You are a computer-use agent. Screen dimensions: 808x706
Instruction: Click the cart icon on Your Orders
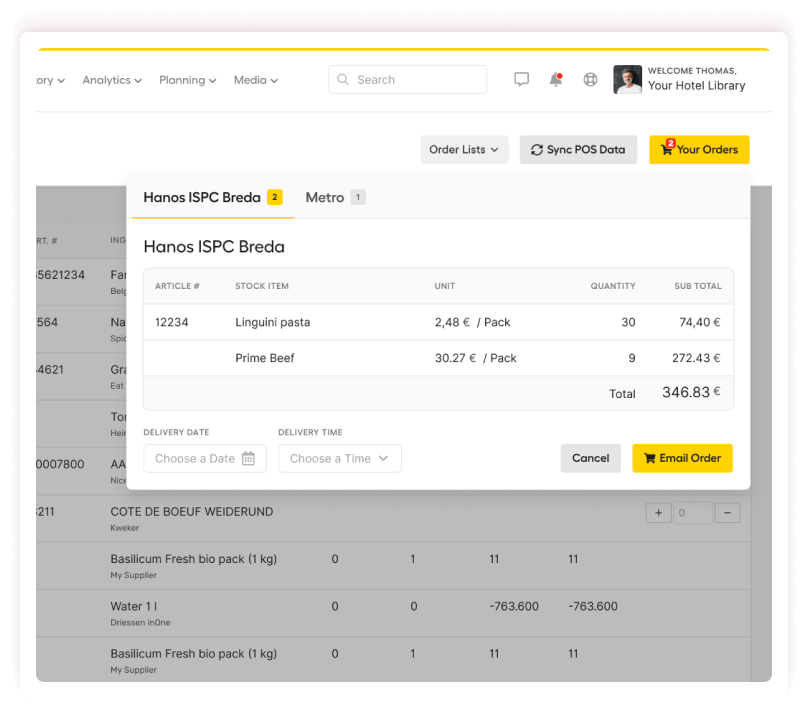[x=666, y=149]
